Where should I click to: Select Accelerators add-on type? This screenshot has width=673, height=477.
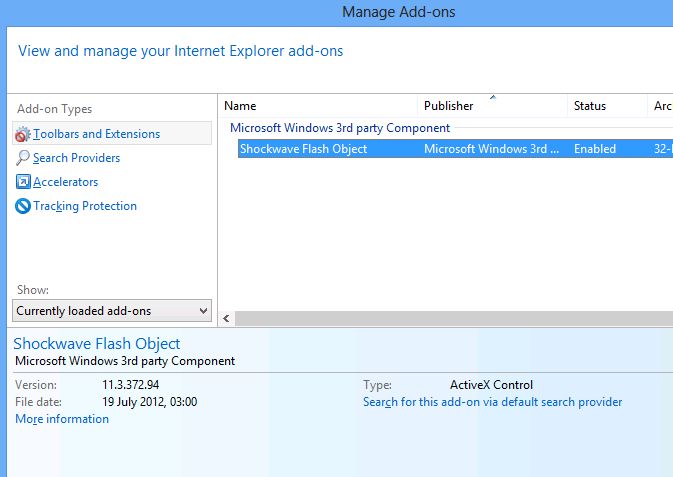(65, 182)
